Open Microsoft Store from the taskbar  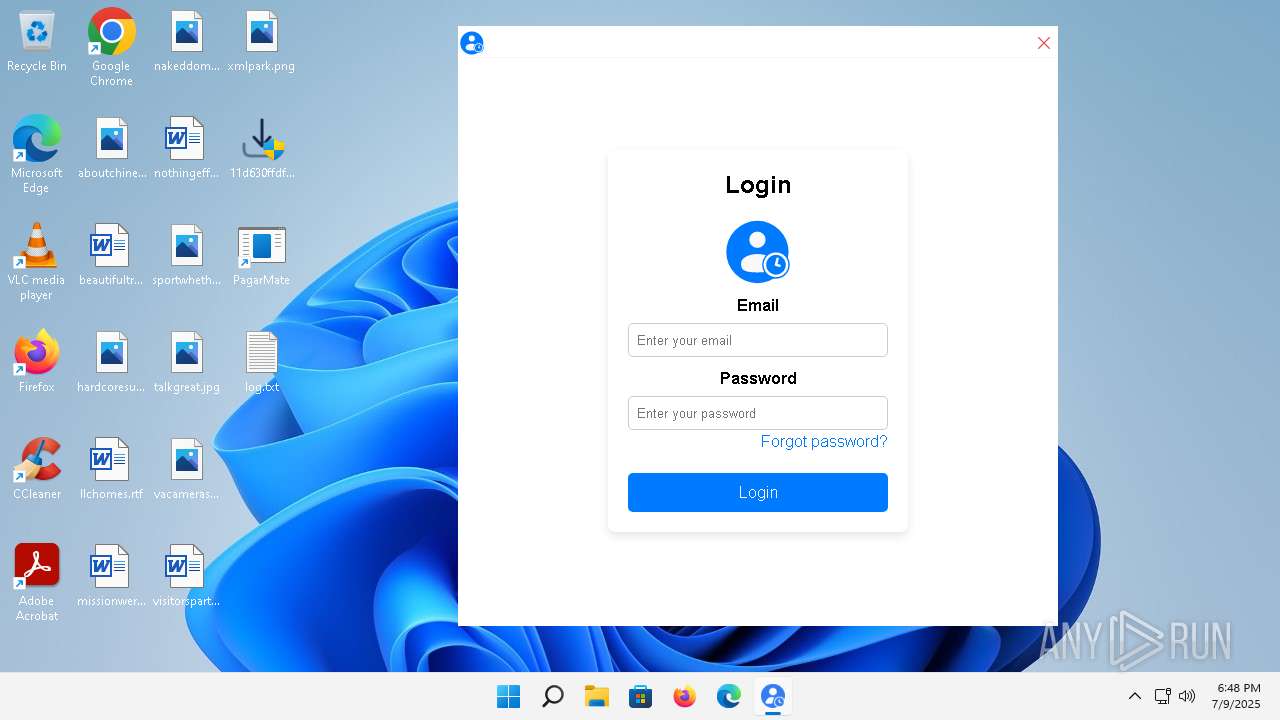tap(641, 696)
